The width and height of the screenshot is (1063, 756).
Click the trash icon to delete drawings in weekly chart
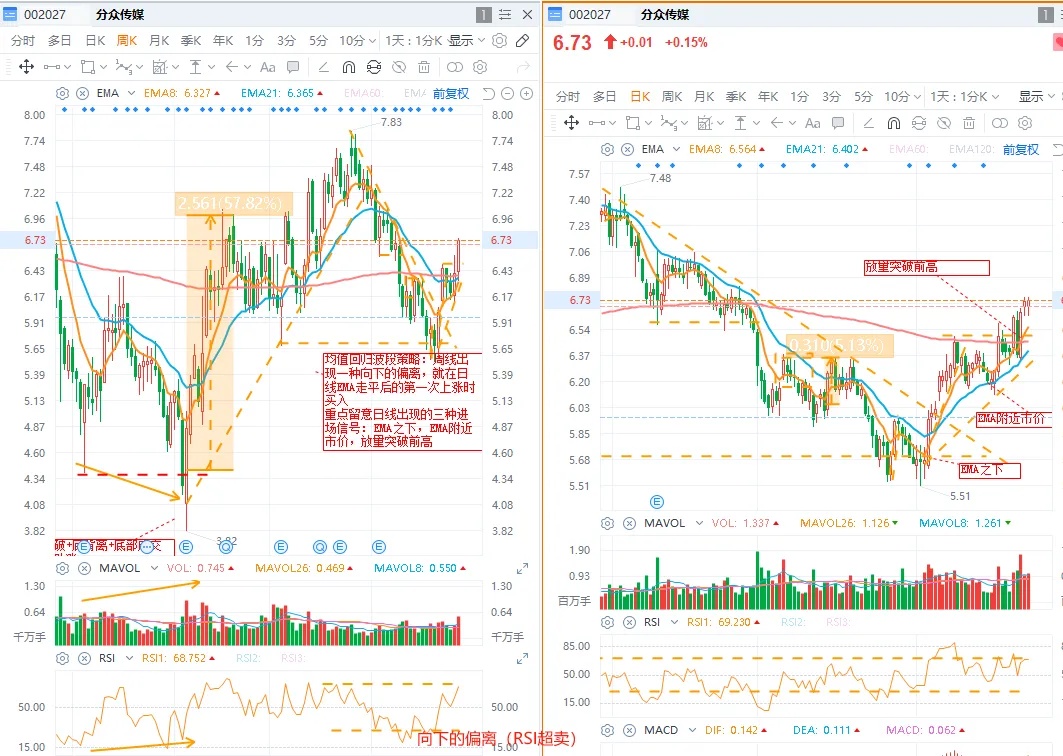(424, 67)
